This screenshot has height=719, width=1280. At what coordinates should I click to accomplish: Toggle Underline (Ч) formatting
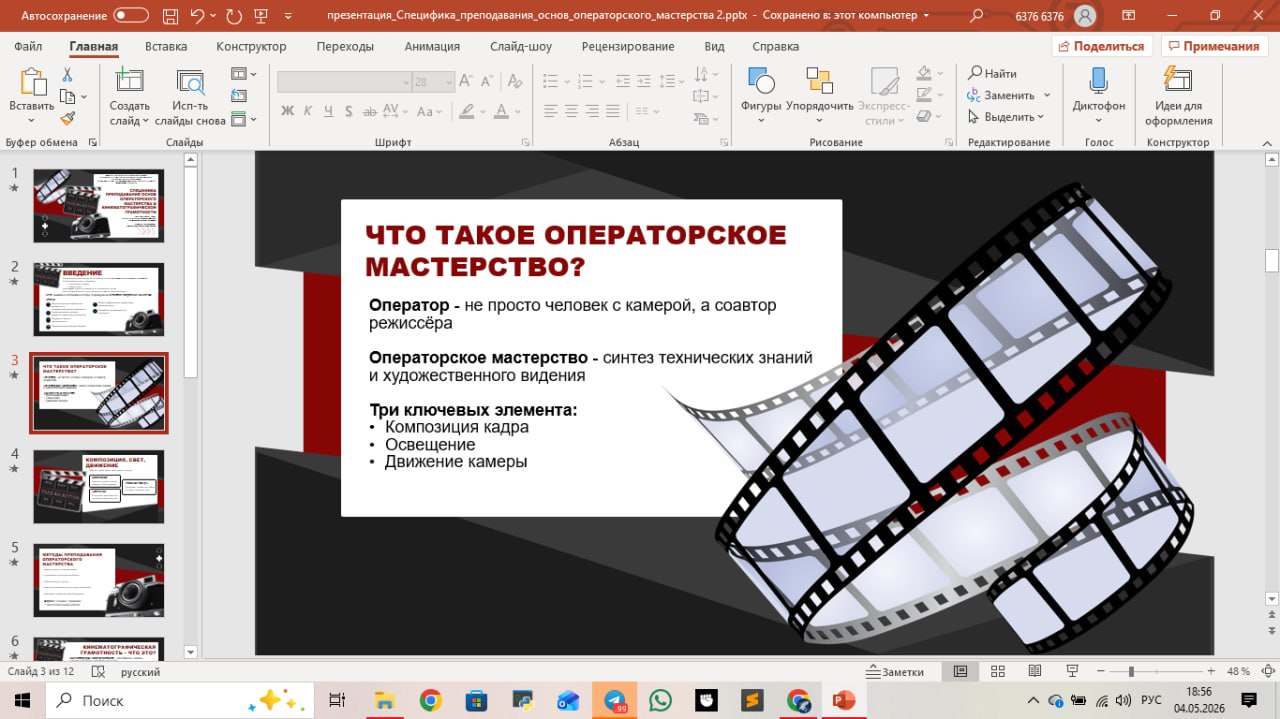point(328,111)
